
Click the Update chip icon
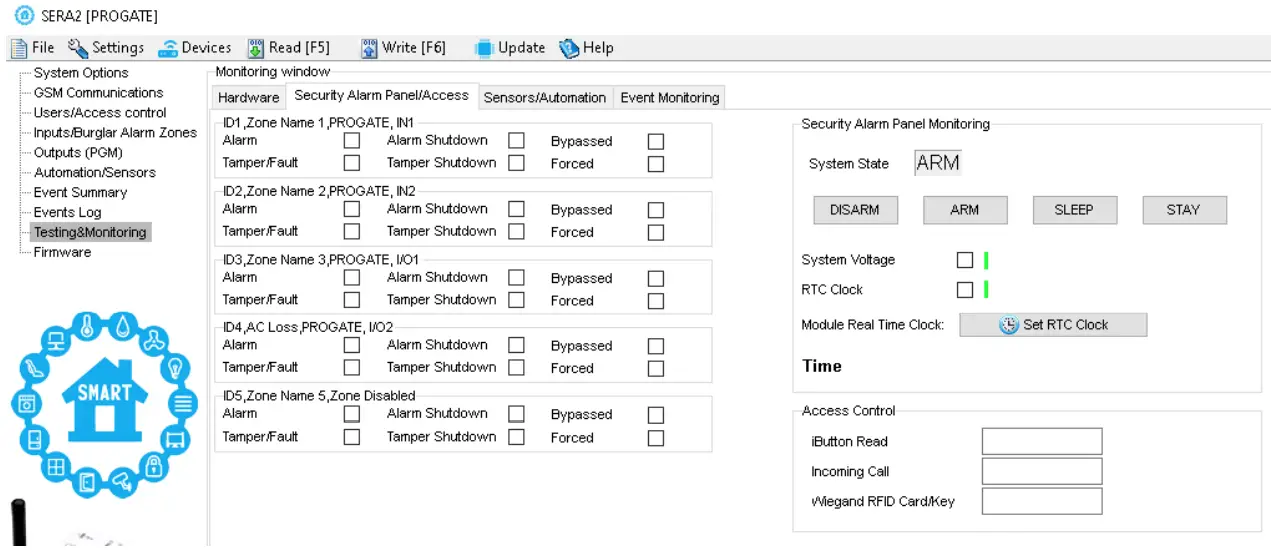coord(484,48)
